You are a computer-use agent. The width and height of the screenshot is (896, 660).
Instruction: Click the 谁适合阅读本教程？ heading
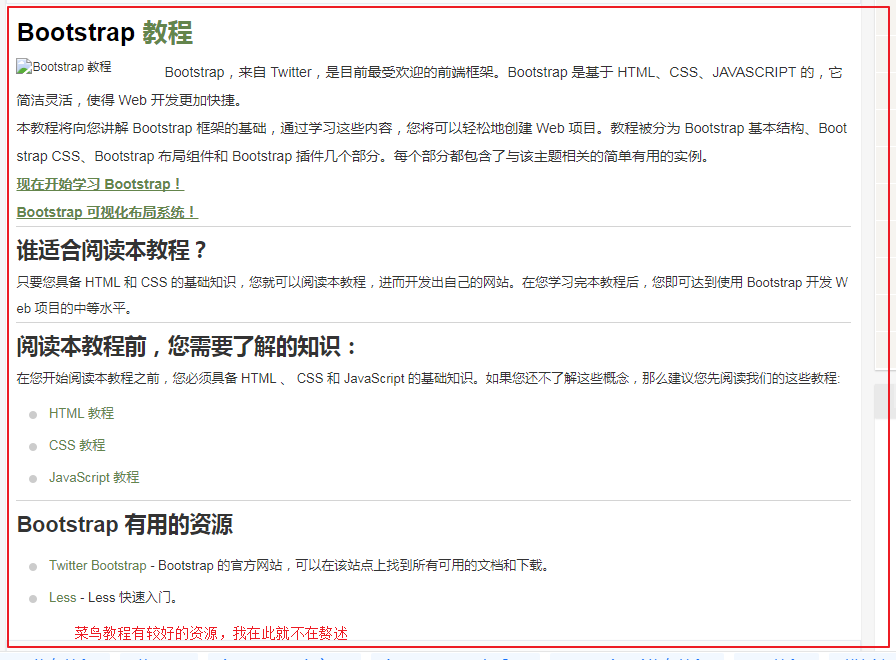click(x=111, y=250)
